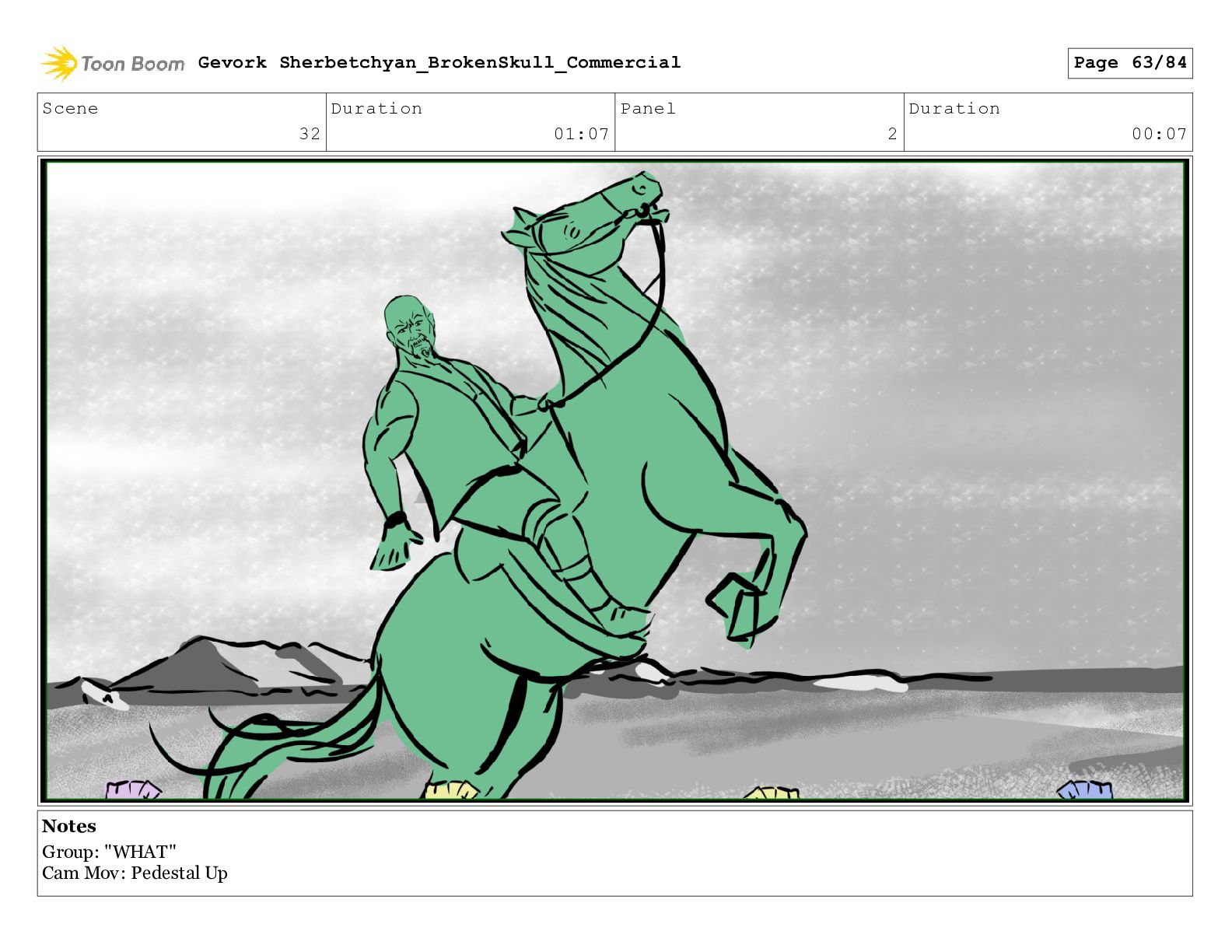
Task: Select the project title Gevork Sherbetchyan_BrokenSkull_Commercial
Action: (439, 62)
